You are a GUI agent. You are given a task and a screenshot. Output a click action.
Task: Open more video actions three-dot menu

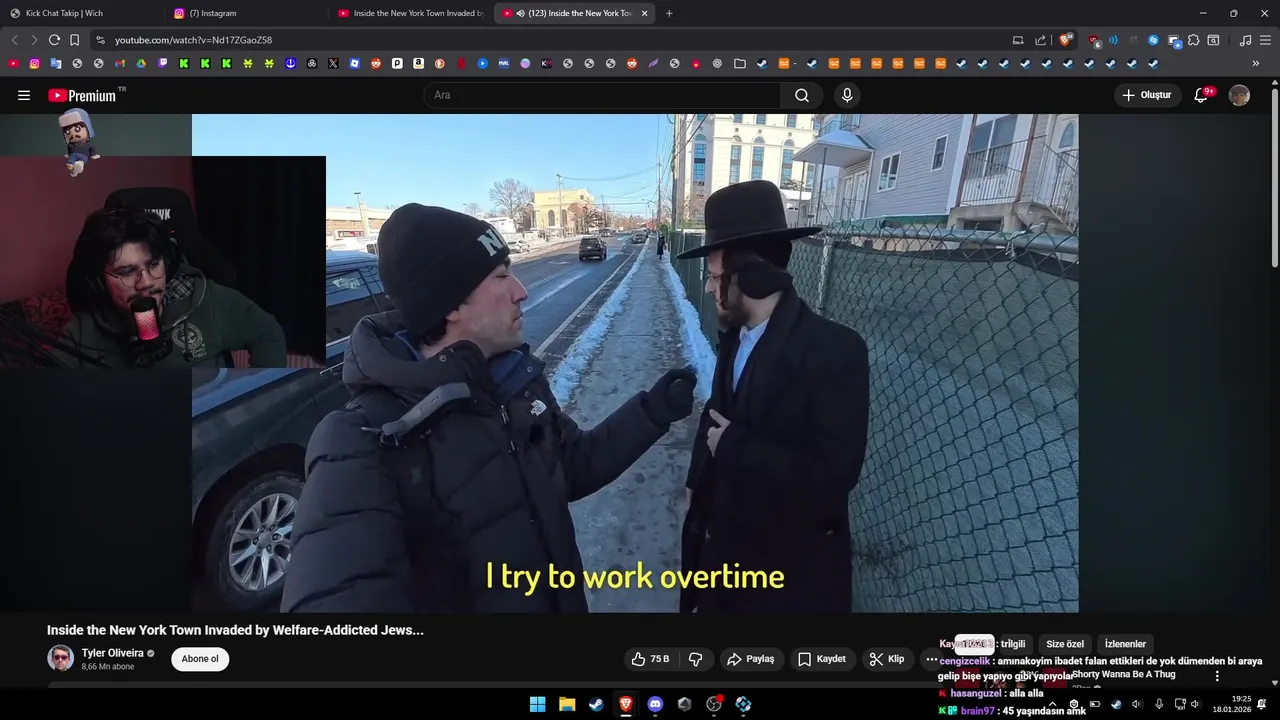(931, 659)
